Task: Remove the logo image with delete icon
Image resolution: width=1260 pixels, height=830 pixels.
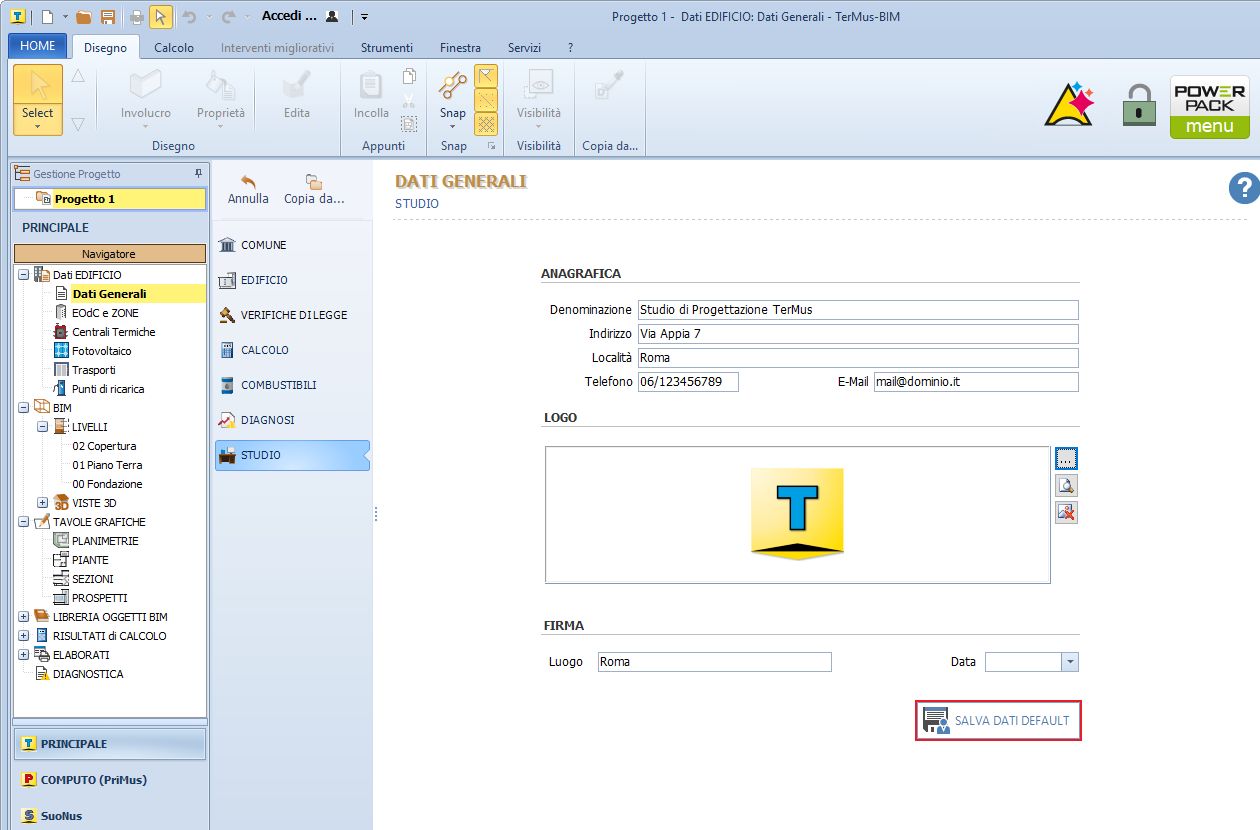Action: click(x=1066, y=512)
